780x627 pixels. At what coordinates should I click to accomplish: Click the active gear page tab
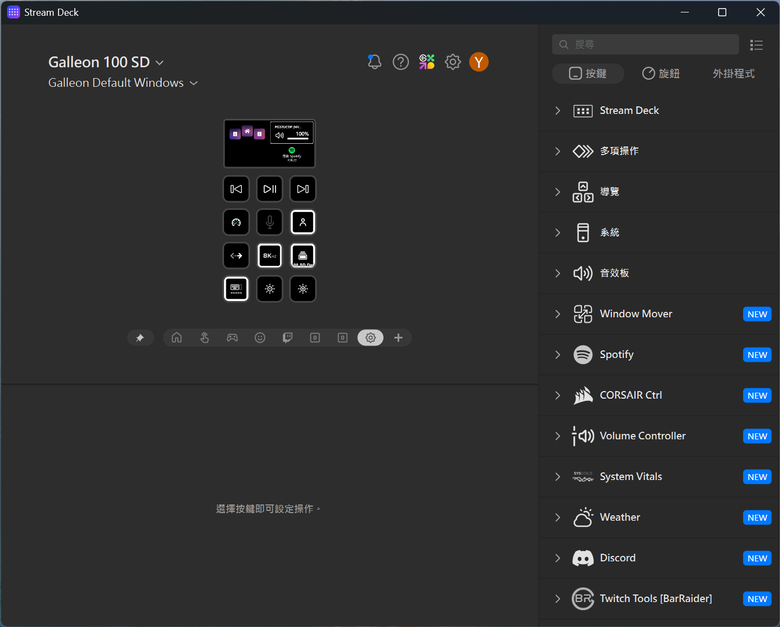click(371, 338)
